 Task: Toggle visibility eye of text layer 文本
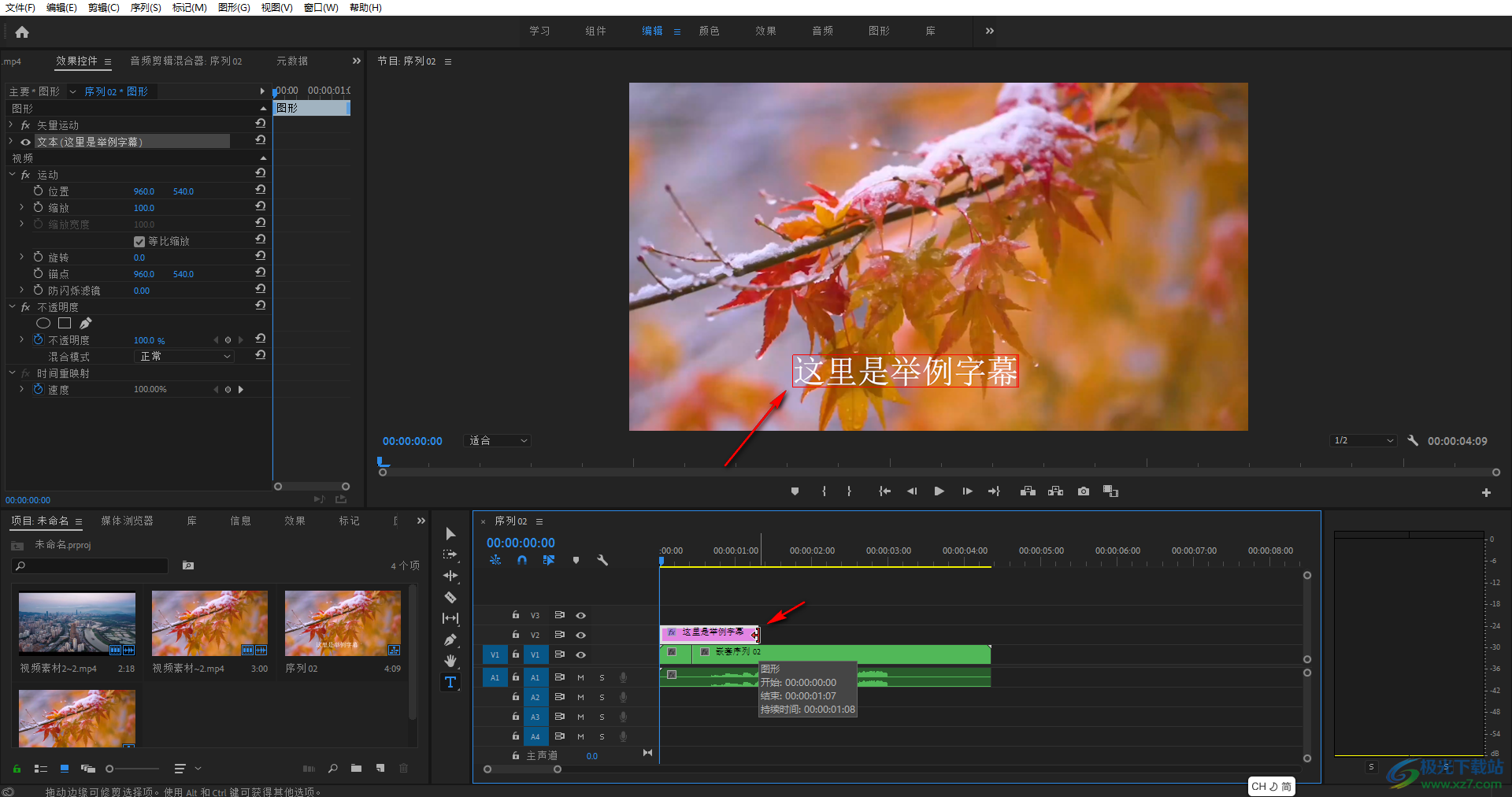pyautogui.click(x=26, y=143)
